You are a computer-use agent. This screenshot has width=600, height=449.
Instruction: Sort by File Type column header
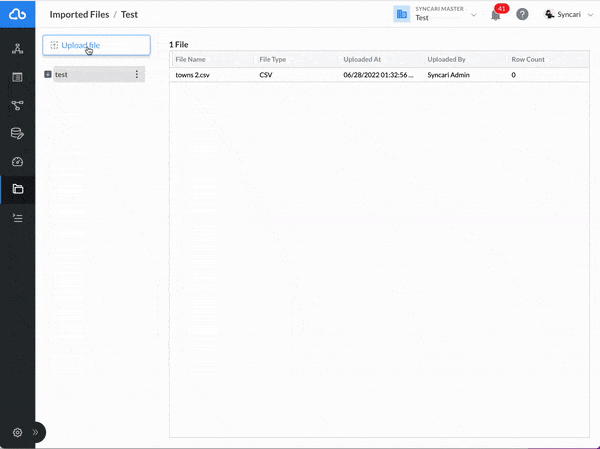click(273, 59)
